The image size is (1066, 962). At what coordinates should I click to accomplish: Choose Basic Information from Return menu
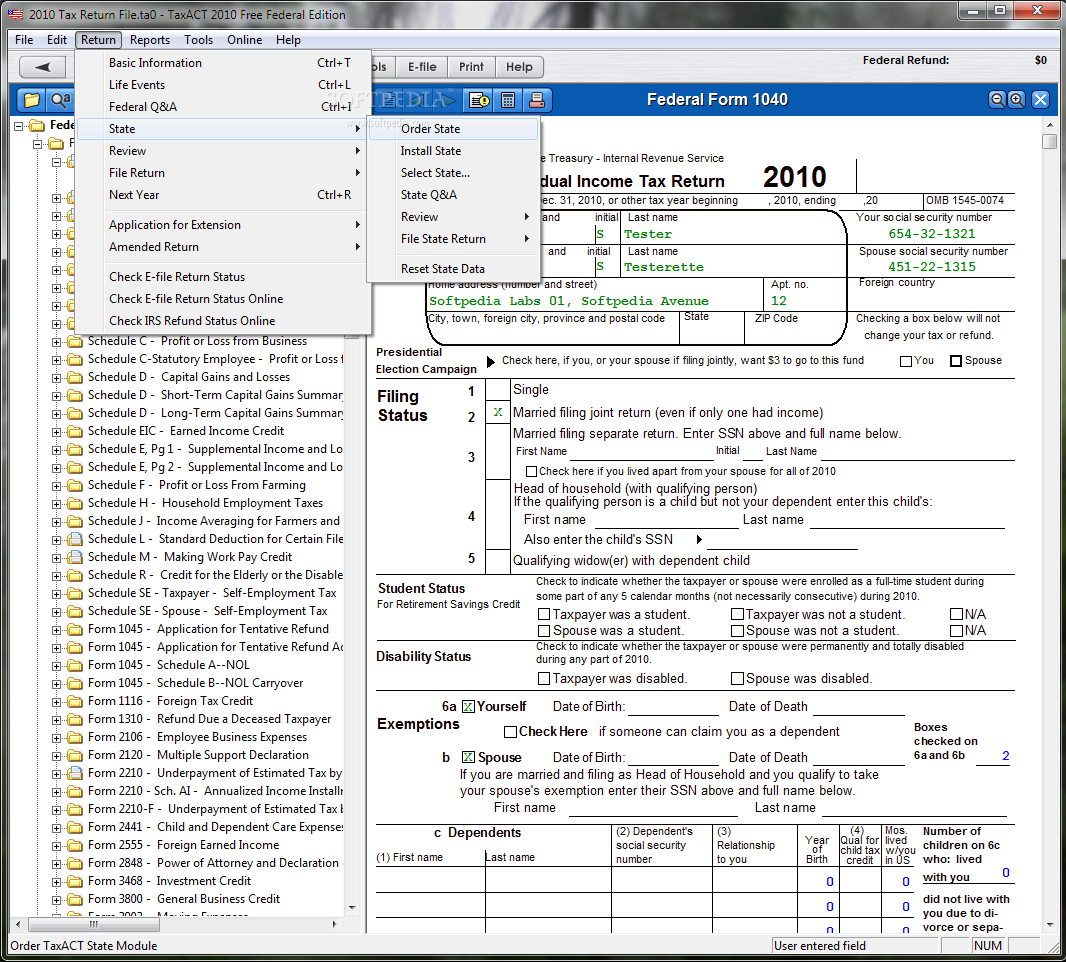coord(224,63)
